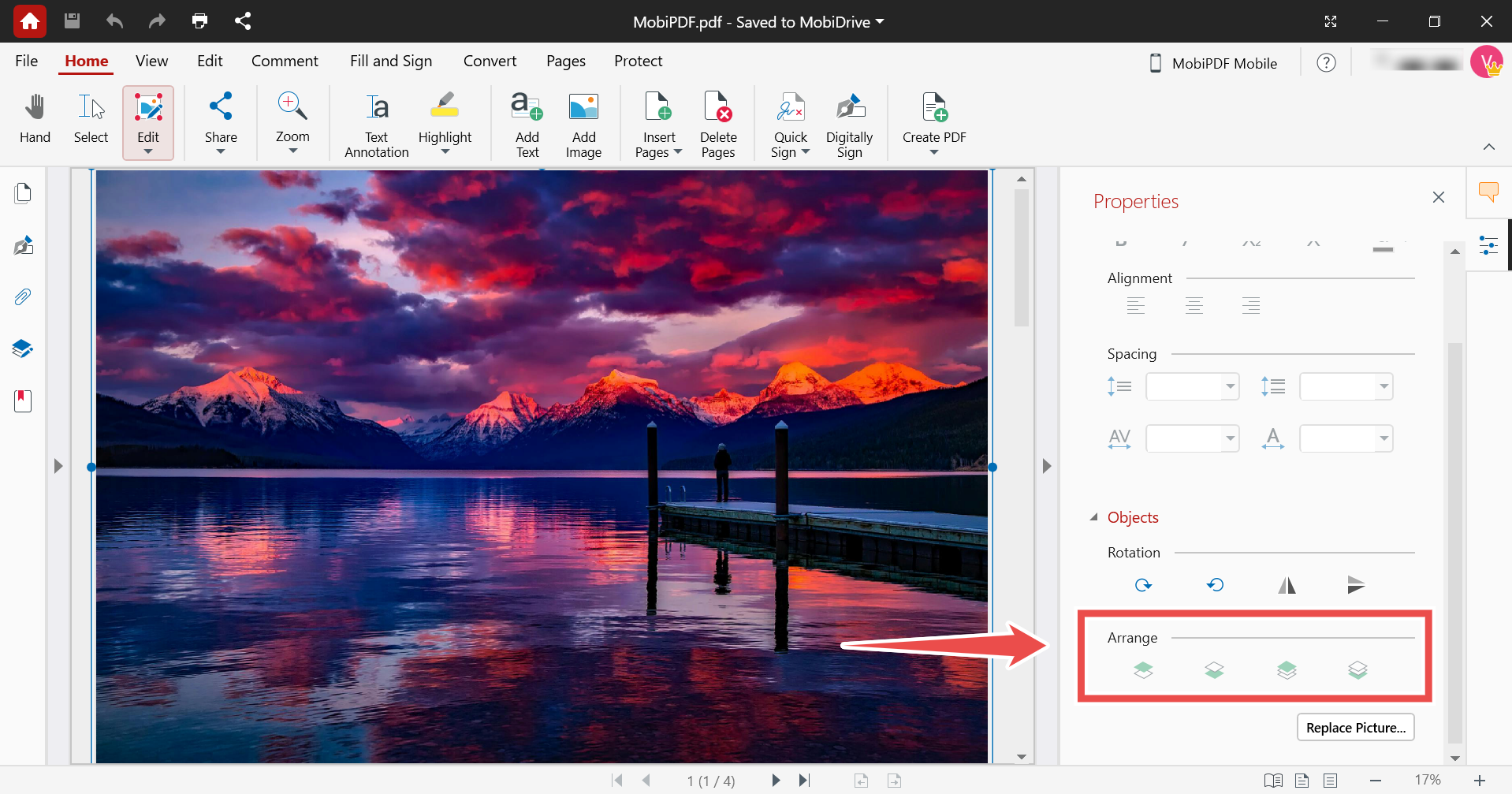Rotate the object counterclockwise
1512x794 pixels.
click(x=1215, y=585)
